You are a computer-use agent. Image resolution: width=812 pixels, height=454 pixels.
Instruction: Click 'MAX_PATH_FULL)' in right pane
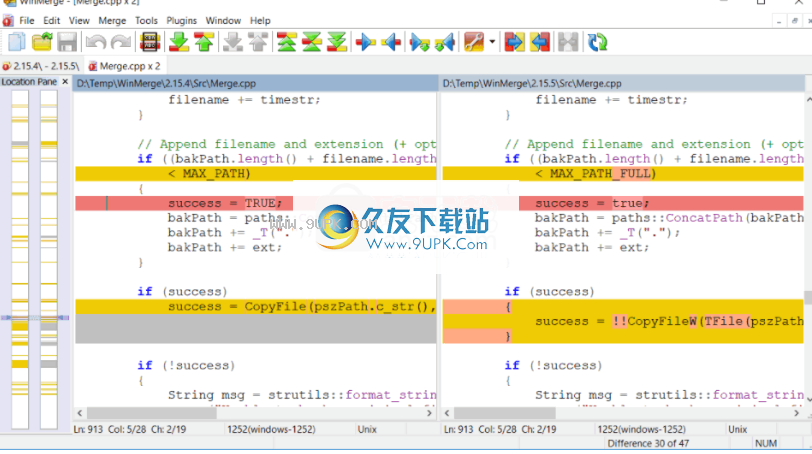[603, 174]
